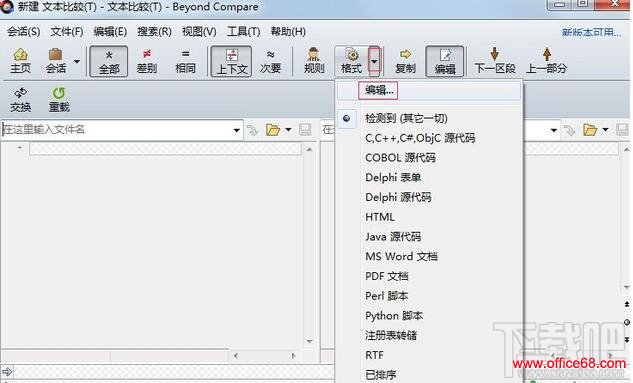The image size is (633, 383).
Task: Open the 搜索(R) menu
Action: 154,31
